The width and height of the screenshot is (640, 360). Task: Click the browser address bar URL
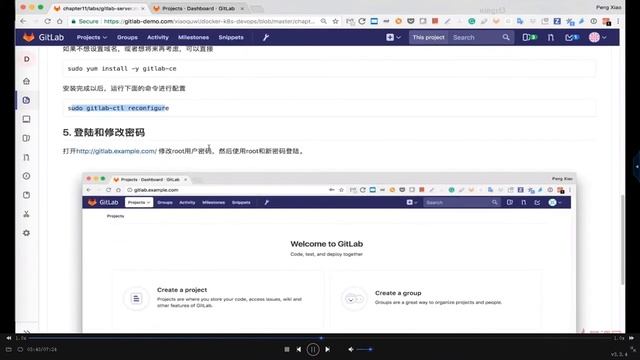click(x=209, y=21)
